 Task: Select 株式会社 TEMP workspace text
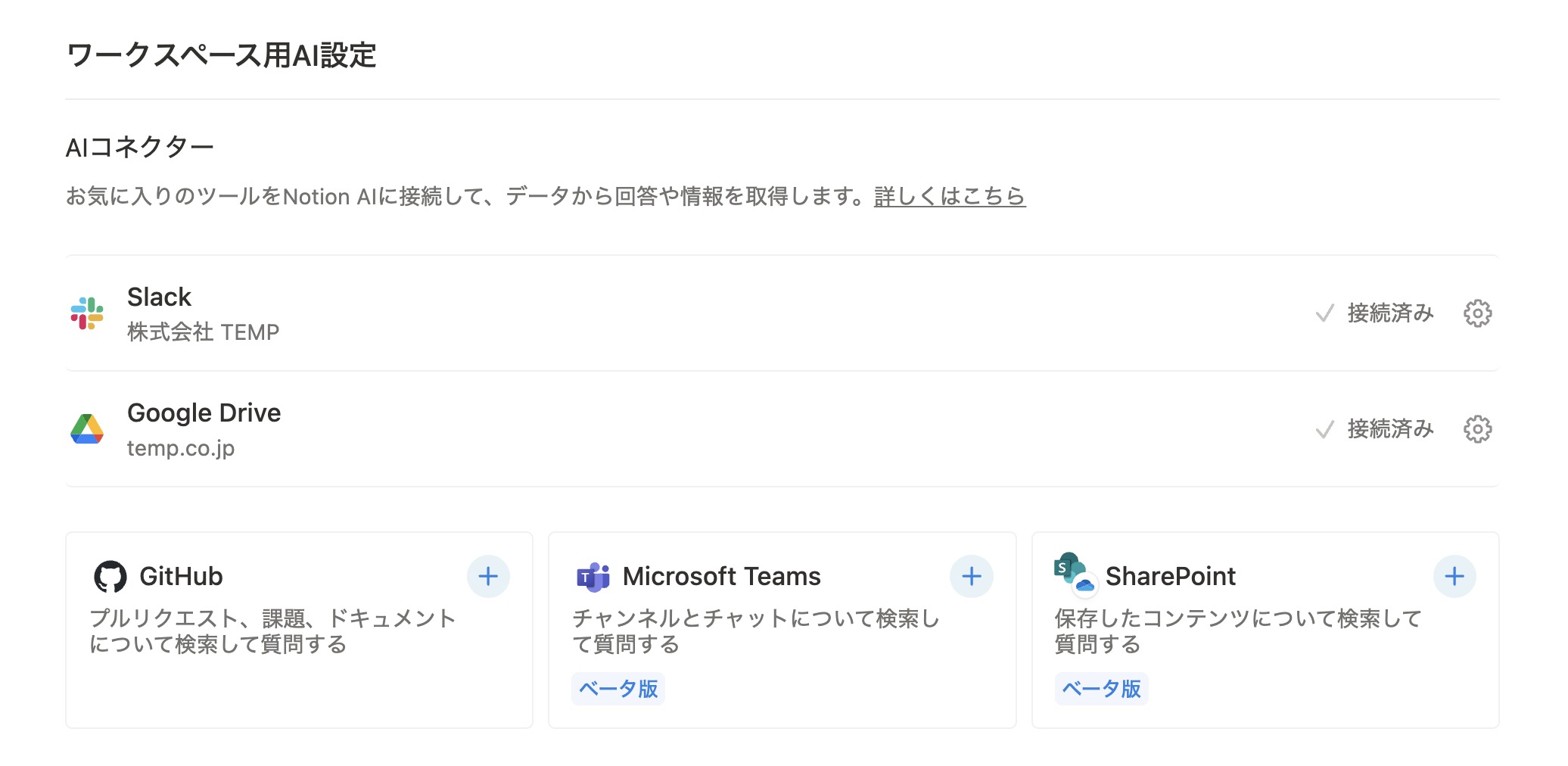203,332
